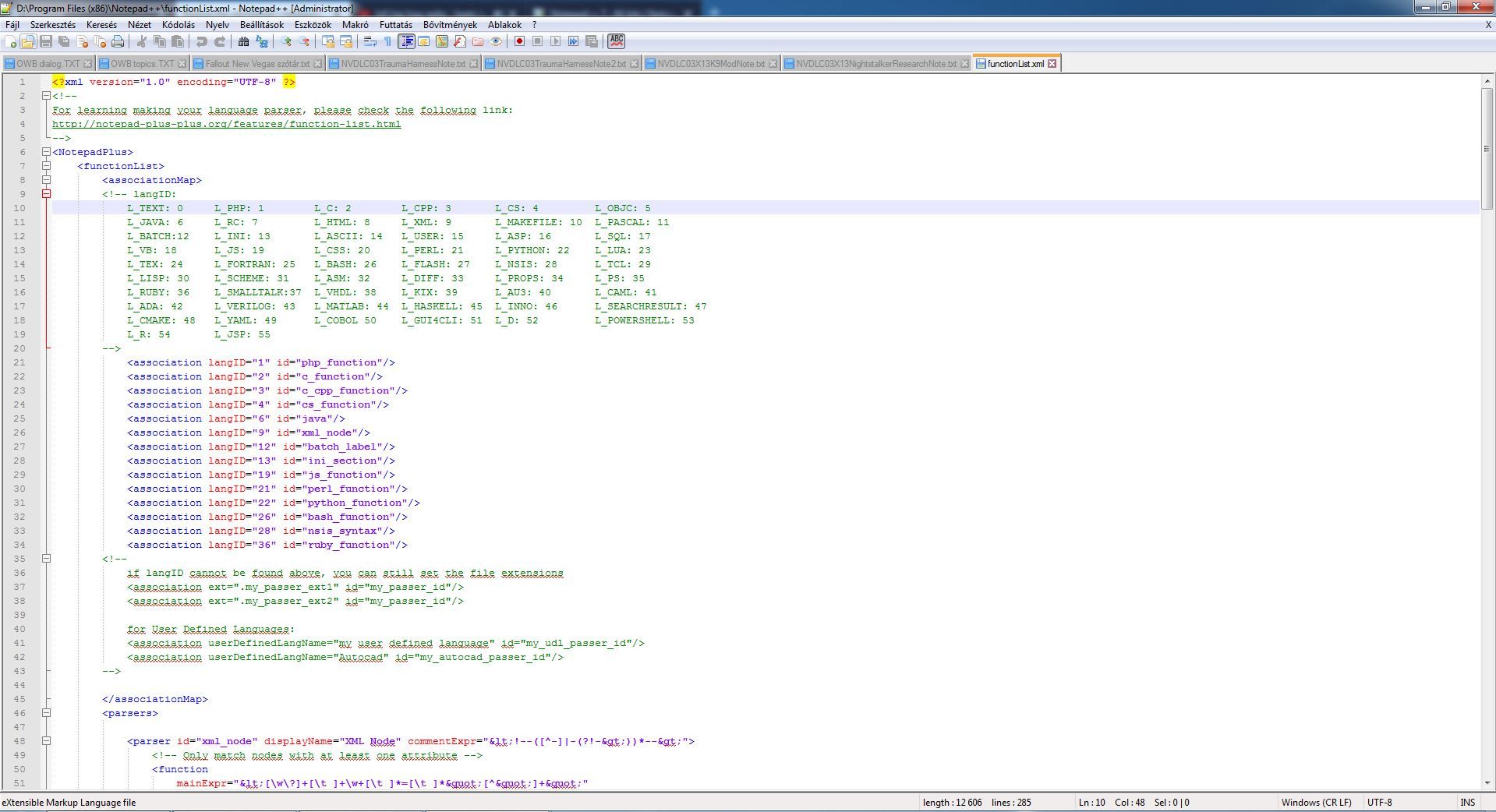Screen dimensions: 1496x812
Task: Click the Paste toolbar icon
Action: [x=178, y=41]
